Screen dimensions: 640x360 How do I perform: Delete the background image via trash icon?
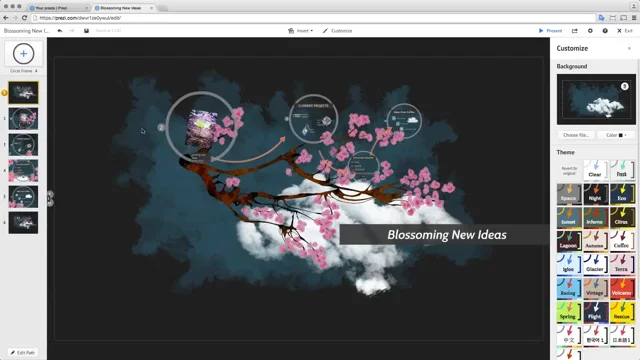[x=624, y=87]
